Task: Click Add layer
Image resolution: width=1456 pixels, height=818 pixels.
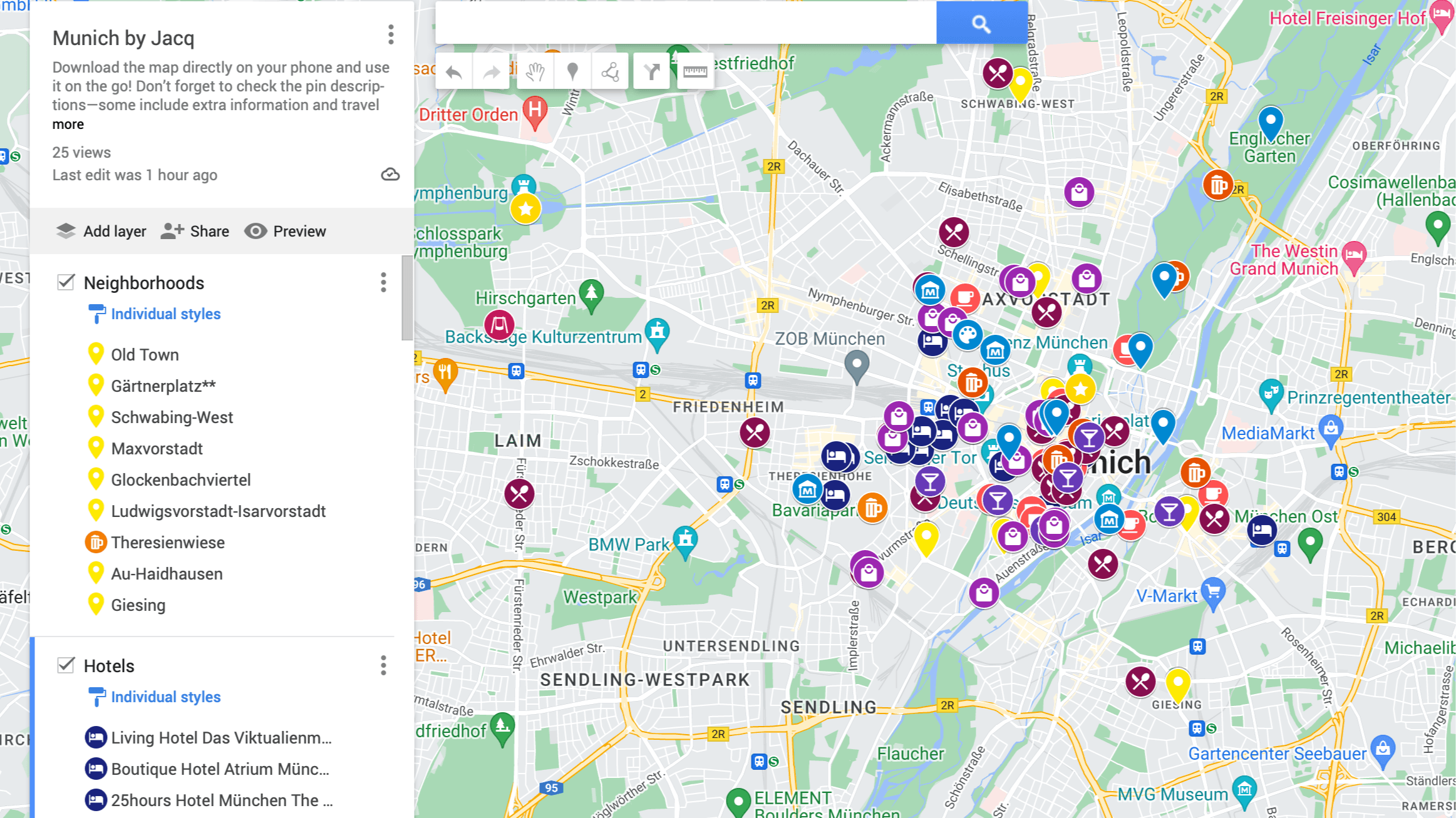Action: pos(101,231)
